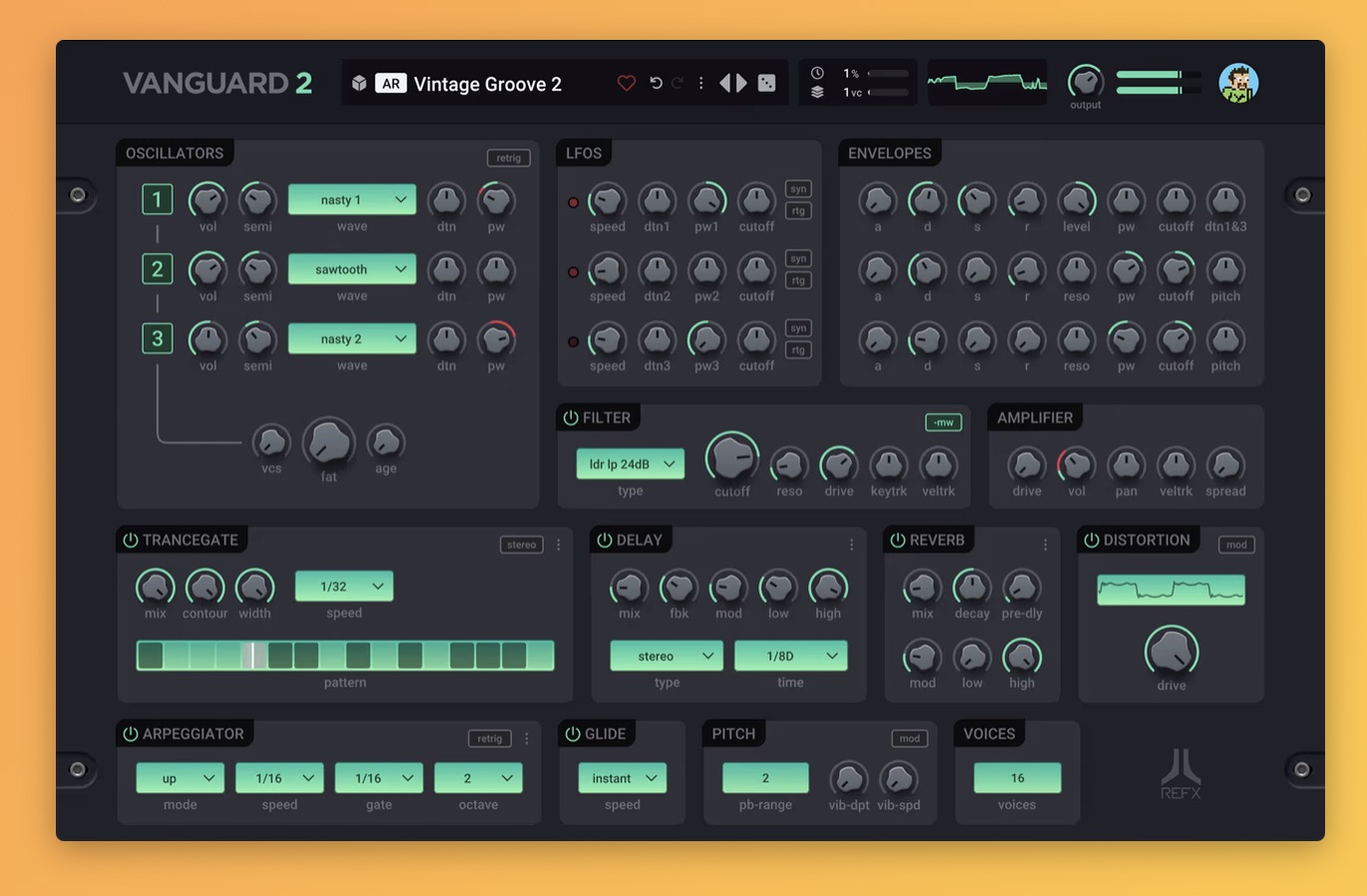Click the user avatar icon
The height and width of the screenshot is (896, 1367).
point(1238,83)
